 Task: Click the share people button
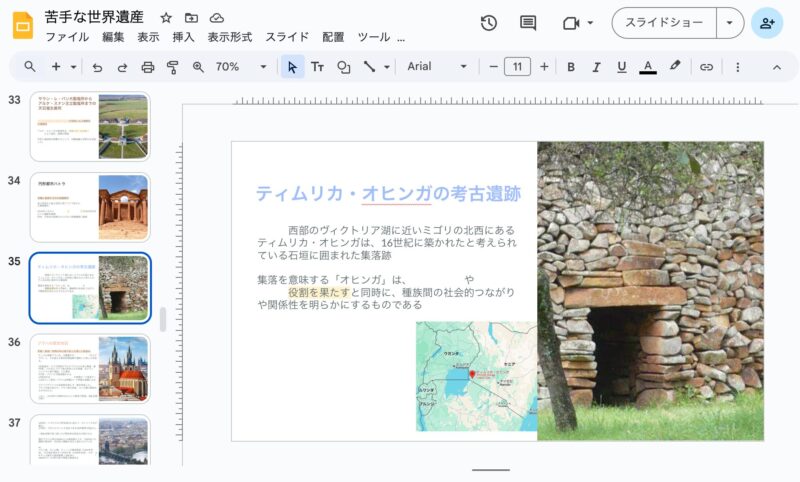click(x=767, y=23)
